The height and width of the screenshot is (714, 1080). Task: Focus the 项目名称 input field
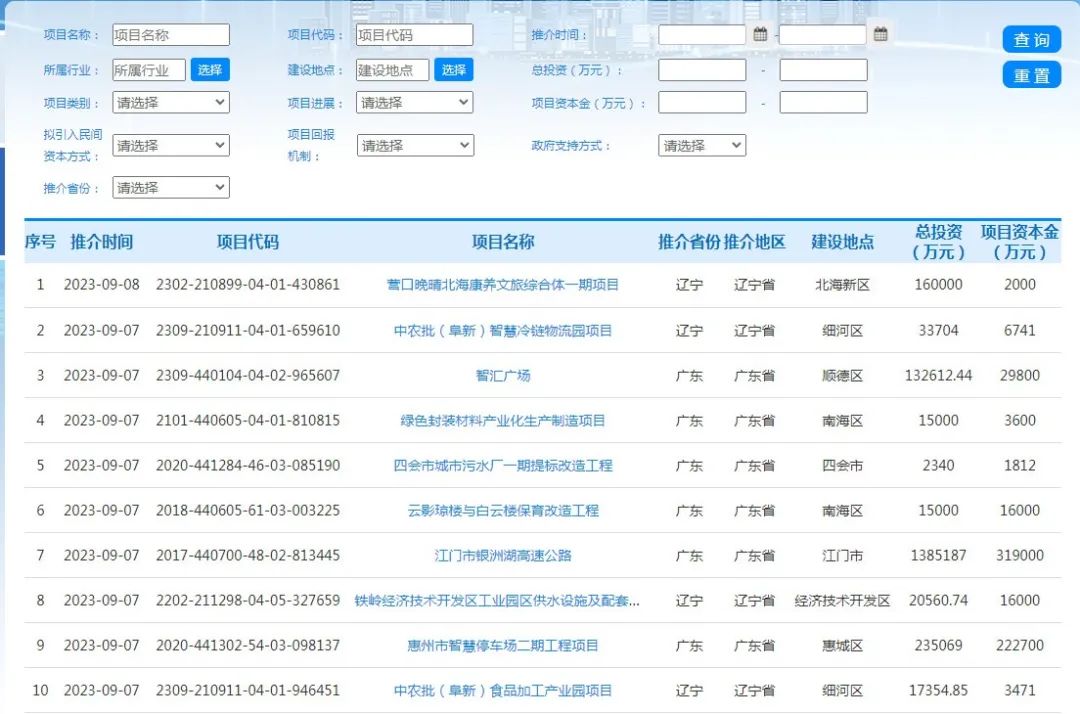pos(171,35)
